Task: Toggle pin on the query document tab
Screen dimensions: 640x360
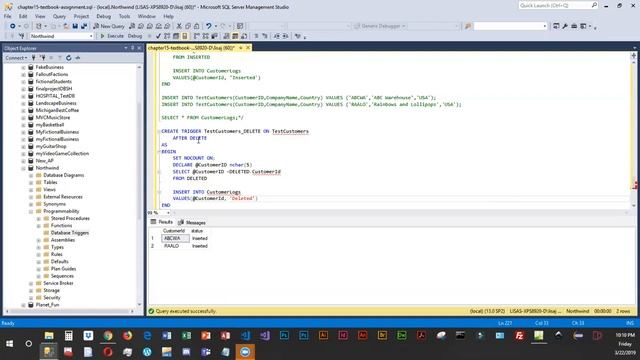Action: tap(240, 48)
